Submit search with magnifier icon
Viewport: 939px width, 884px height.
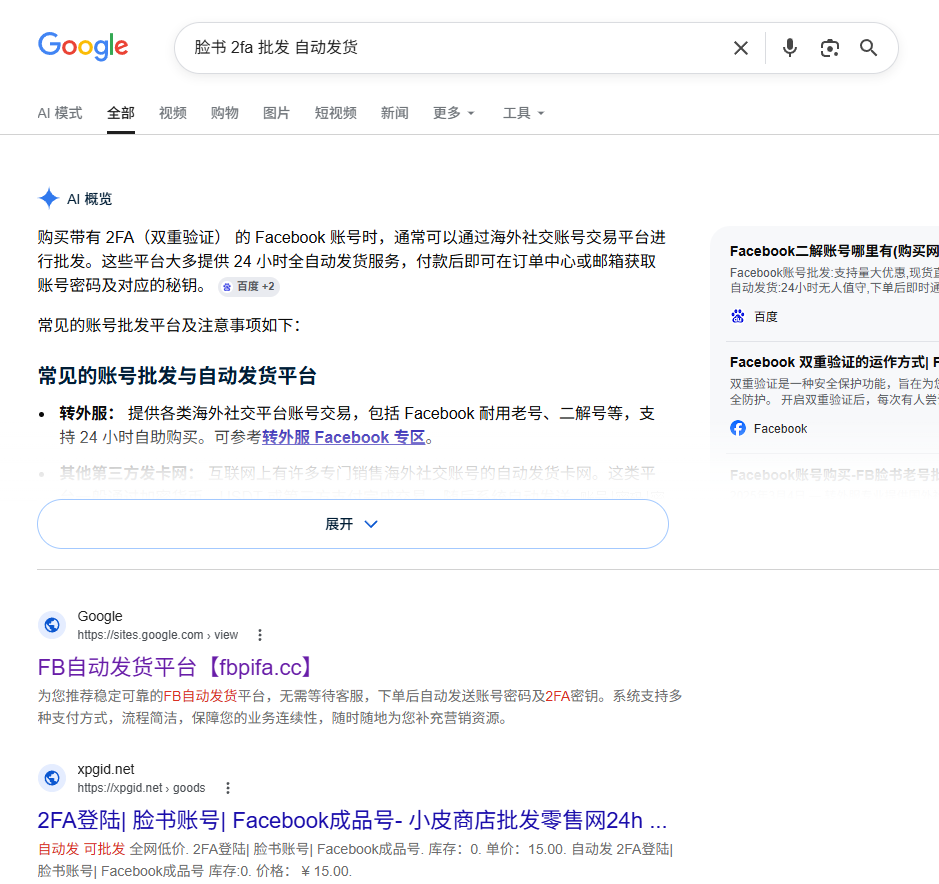(x=868, y=48)
